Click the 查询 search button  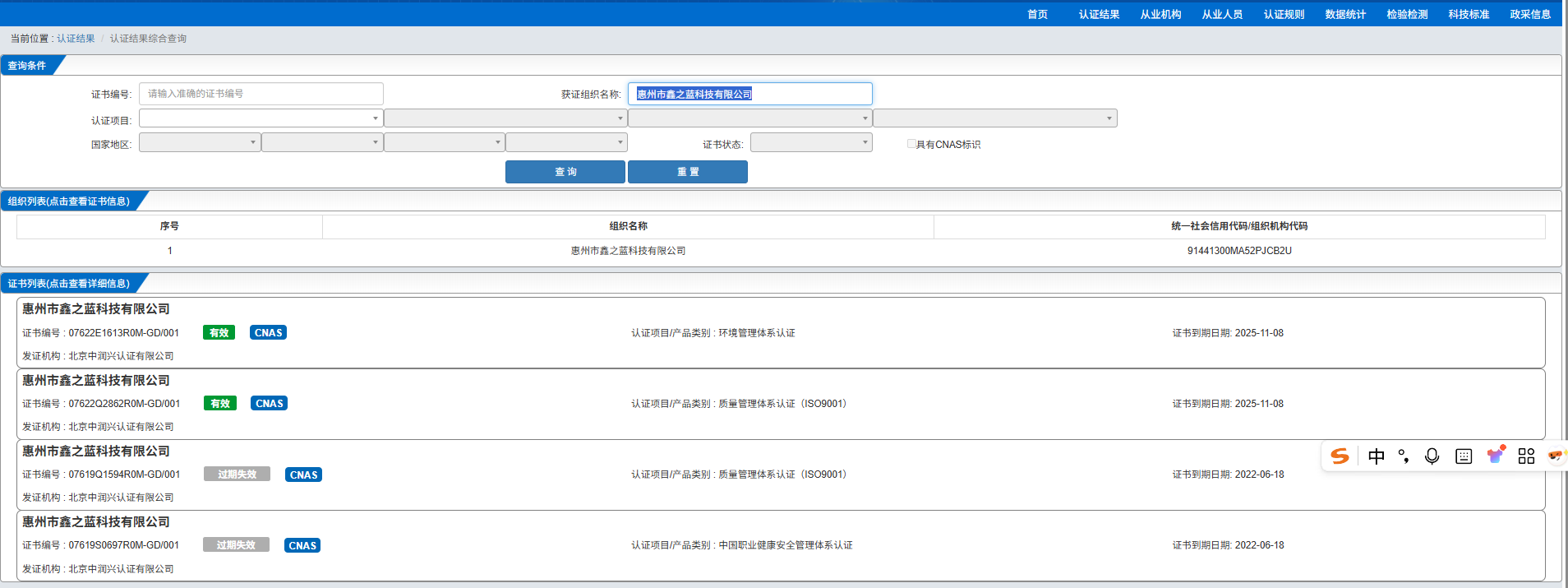tap(565, 172)
